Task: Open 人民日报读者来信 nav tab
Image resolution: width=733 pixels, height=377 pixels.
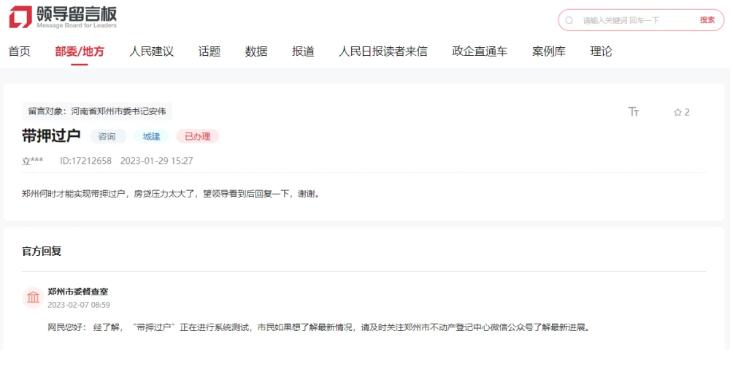Action: click(383, 51)
